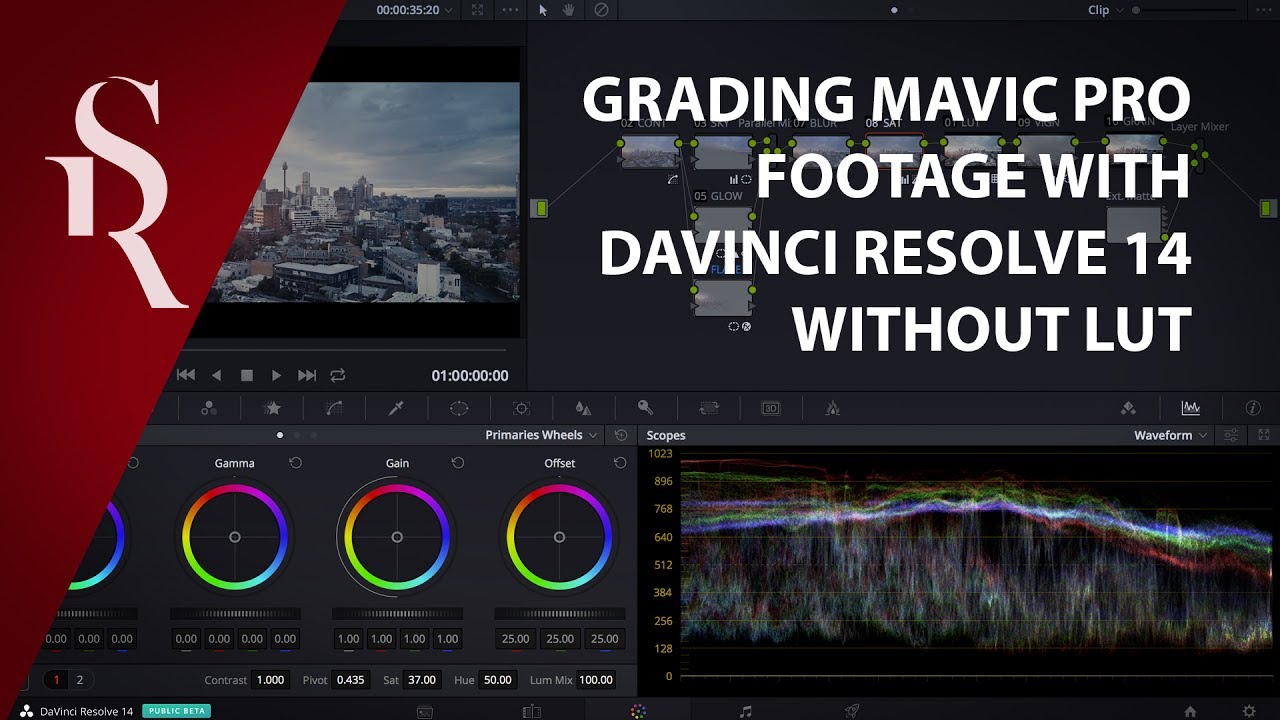Open the Clip node mode dropdown

1106,10
